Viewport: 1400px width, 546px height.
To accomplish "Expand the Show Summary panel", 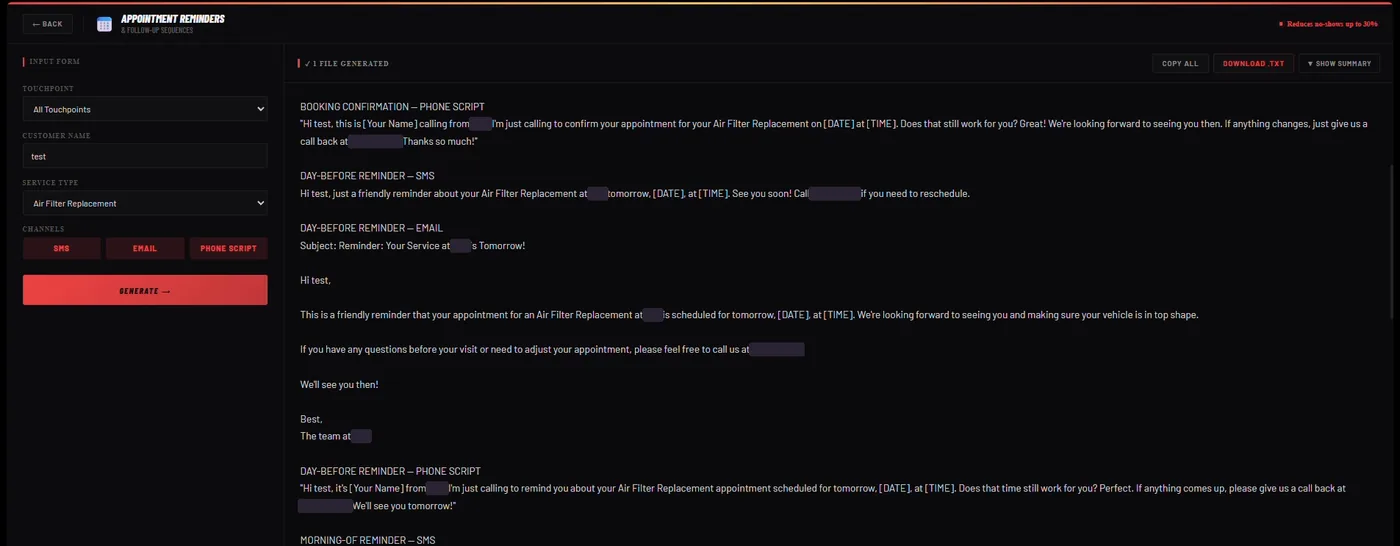I will 1339,63.
